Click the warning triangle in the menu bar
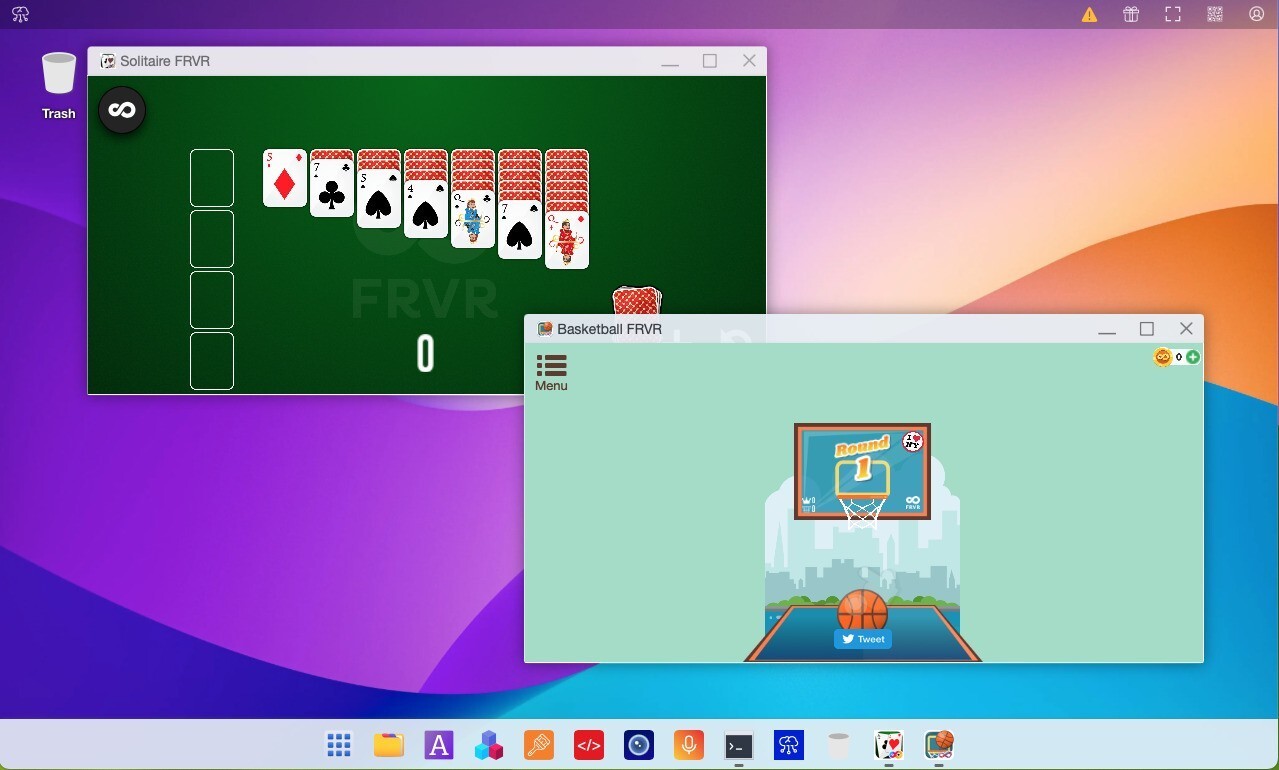The image size is (1279, 770). pos(1088,14)
